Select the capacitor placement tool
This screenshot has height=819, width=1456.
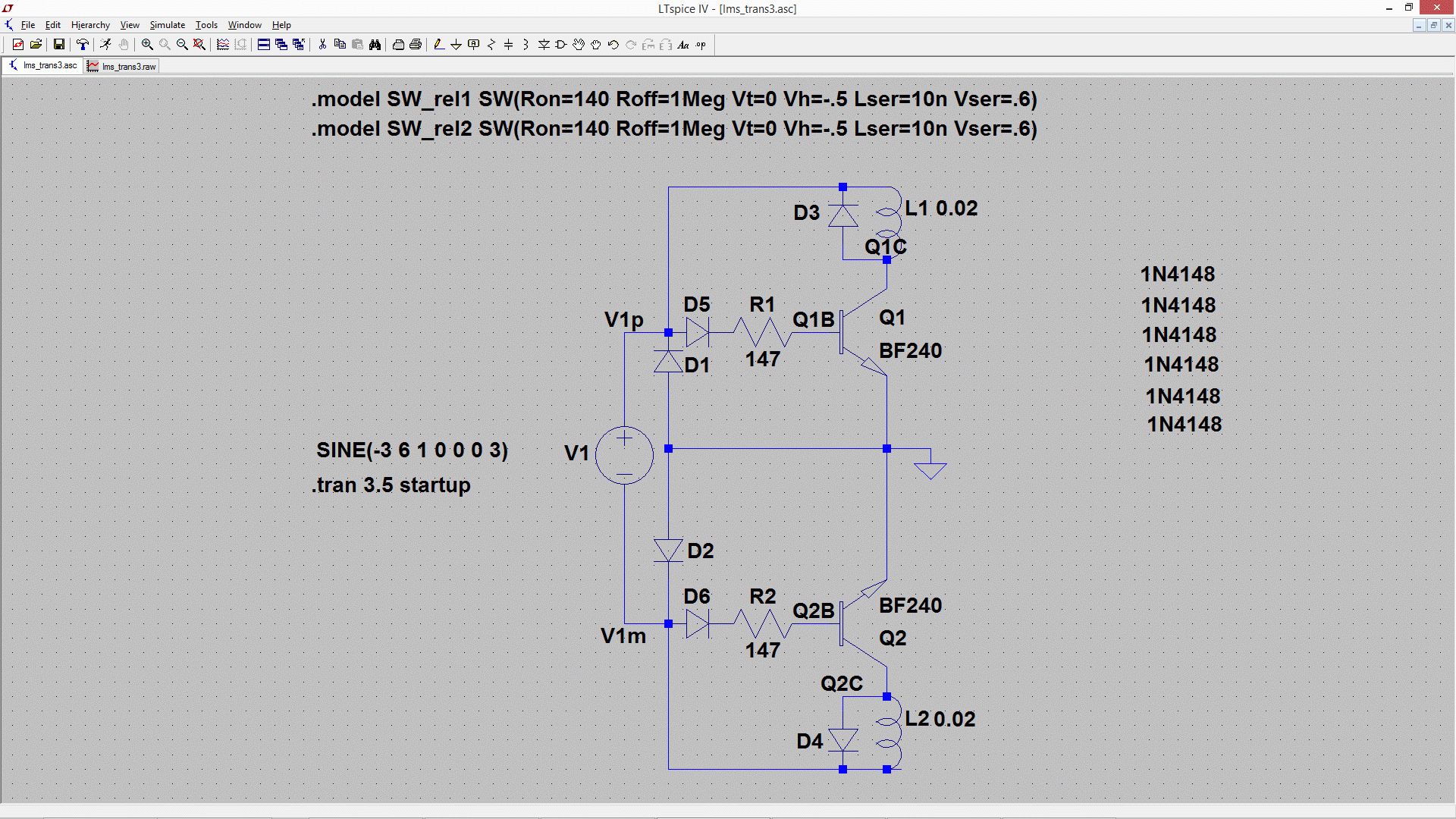[x=508, y=45]
